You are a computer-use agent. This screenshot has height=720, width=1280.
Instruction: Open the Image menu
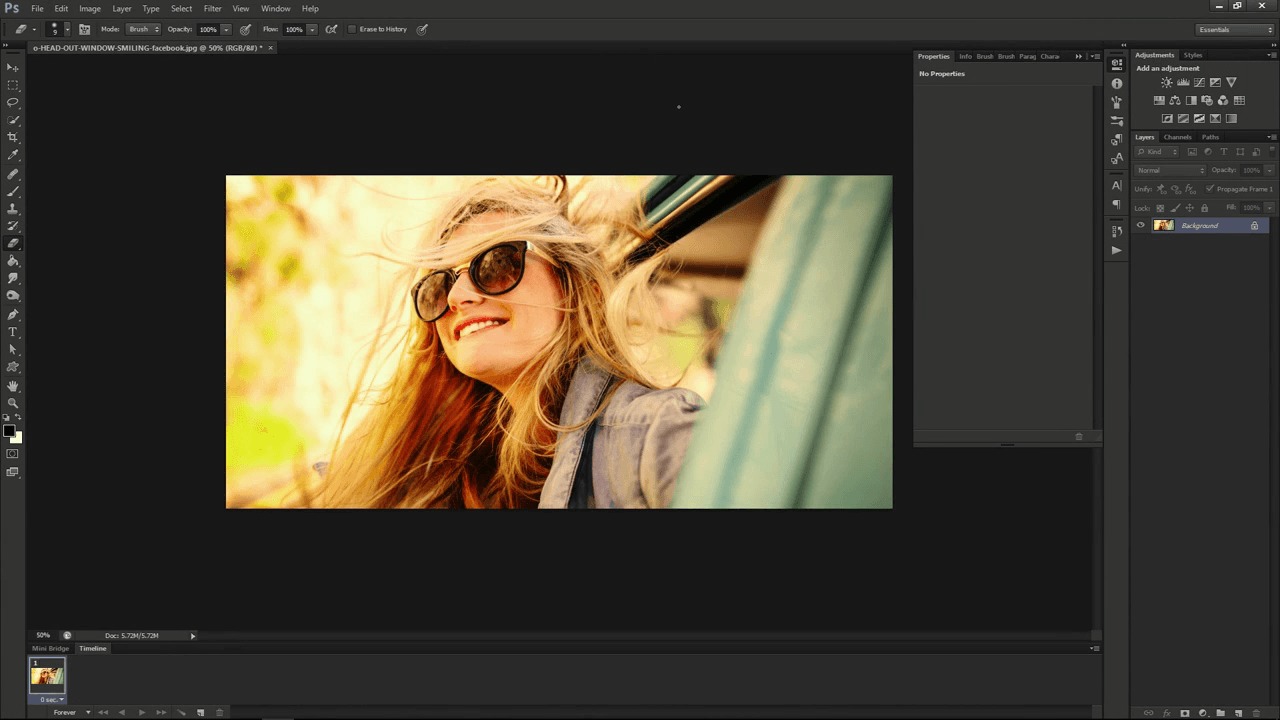click(x=90, y=8)
